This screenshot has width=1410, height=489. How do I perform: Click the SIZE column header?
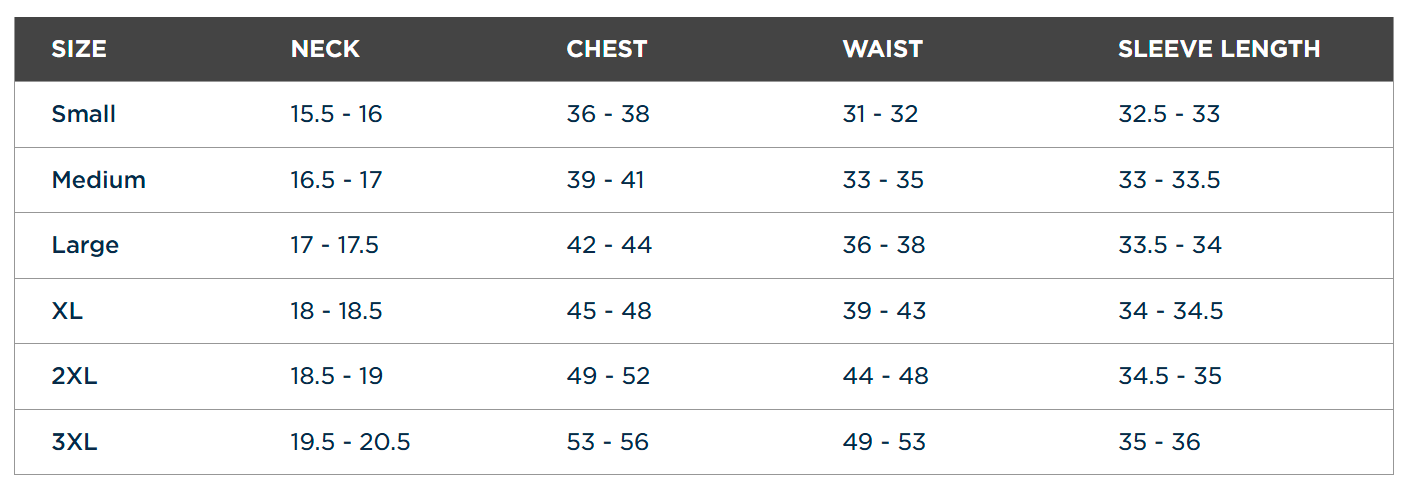click(79, 49)
